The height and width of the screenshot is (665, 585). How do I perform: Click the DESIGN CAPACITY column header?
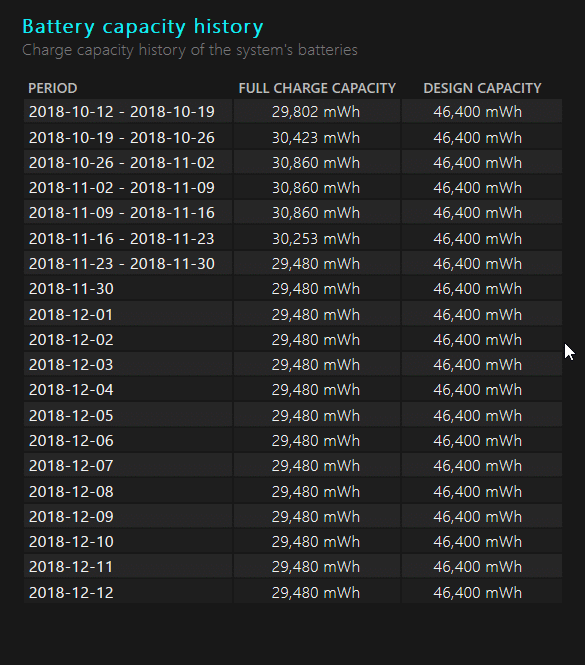click(482, 88)
